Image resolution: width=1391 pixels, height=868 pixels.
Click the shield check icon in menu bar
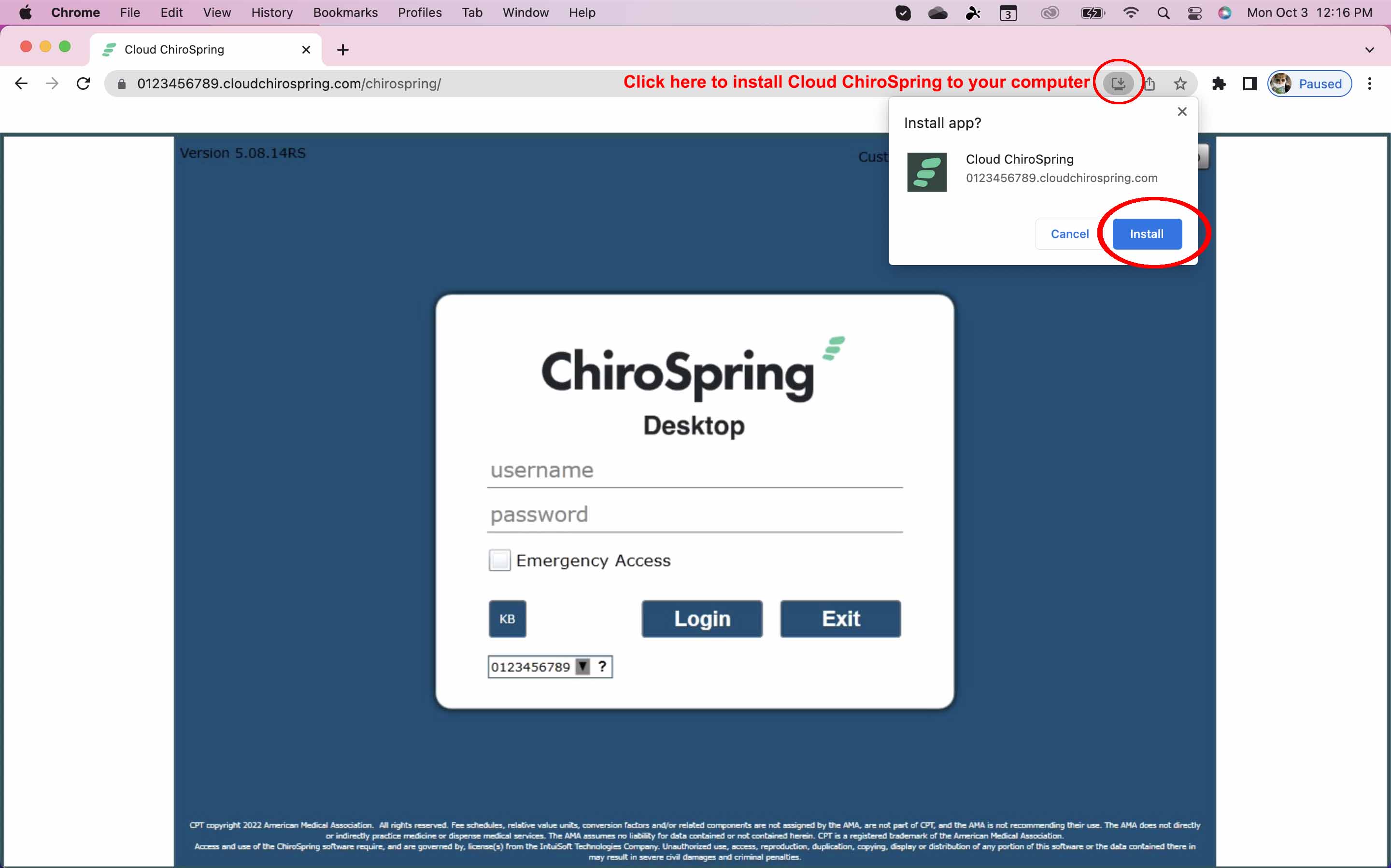point(903,13)
